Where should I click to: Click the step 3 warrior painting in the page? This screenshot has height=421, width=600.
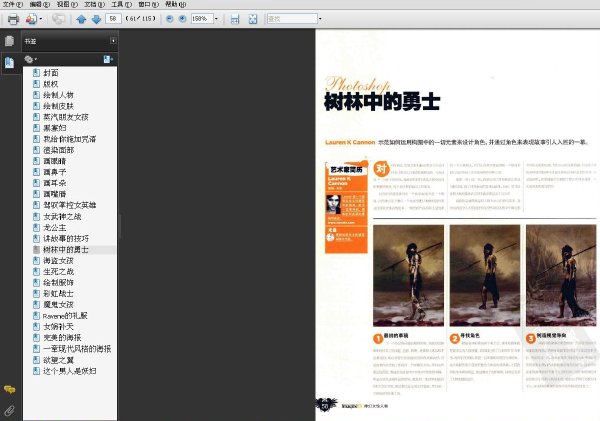pos(561,275)
